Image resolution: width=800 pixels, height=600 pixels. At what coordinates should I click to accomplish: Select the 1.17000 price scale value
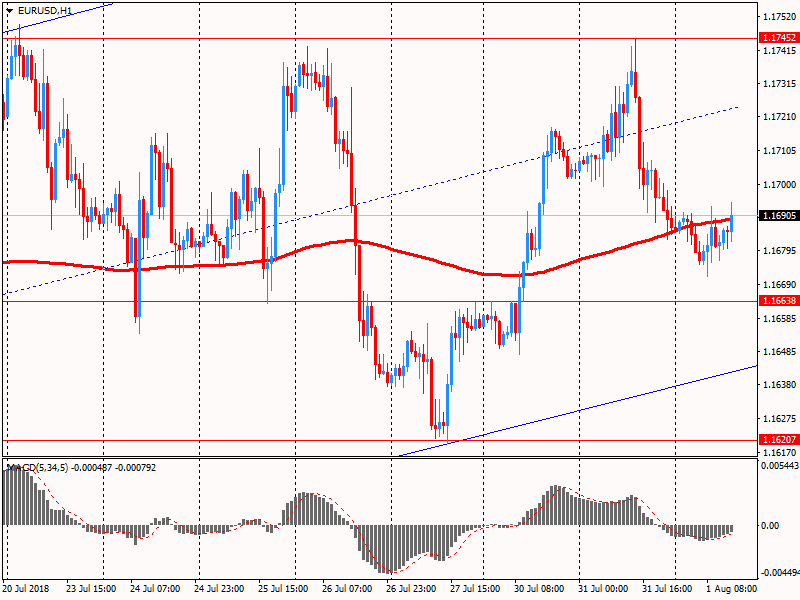pos(780,185)
